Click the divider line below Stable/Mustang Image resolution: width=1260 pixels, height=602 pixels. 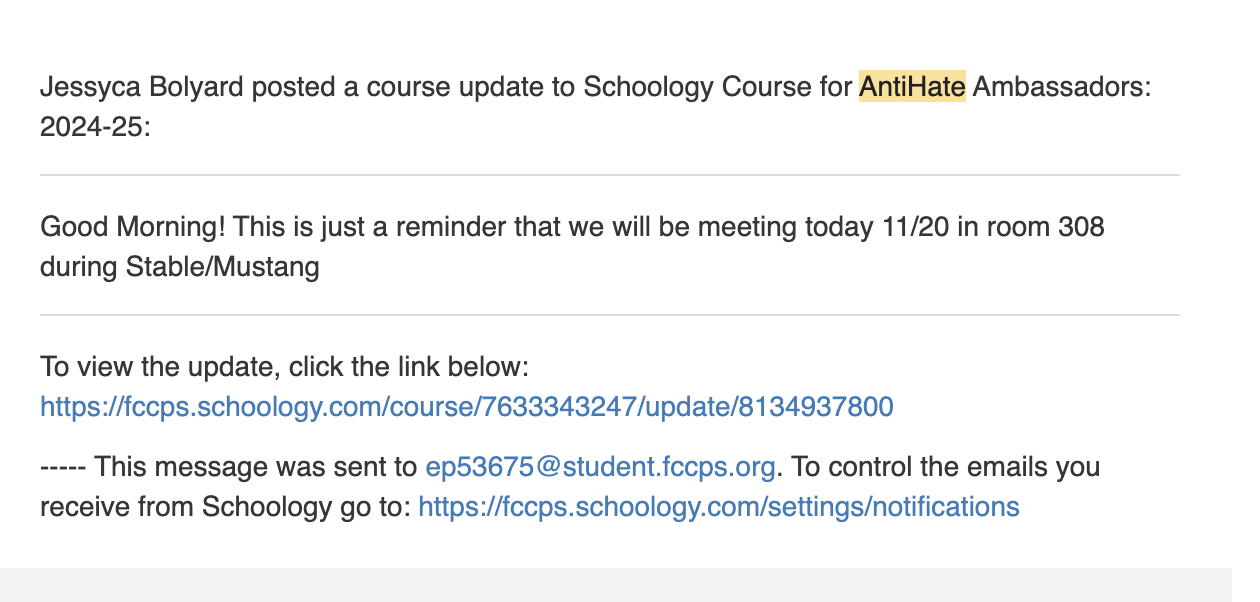click(610, 315)
